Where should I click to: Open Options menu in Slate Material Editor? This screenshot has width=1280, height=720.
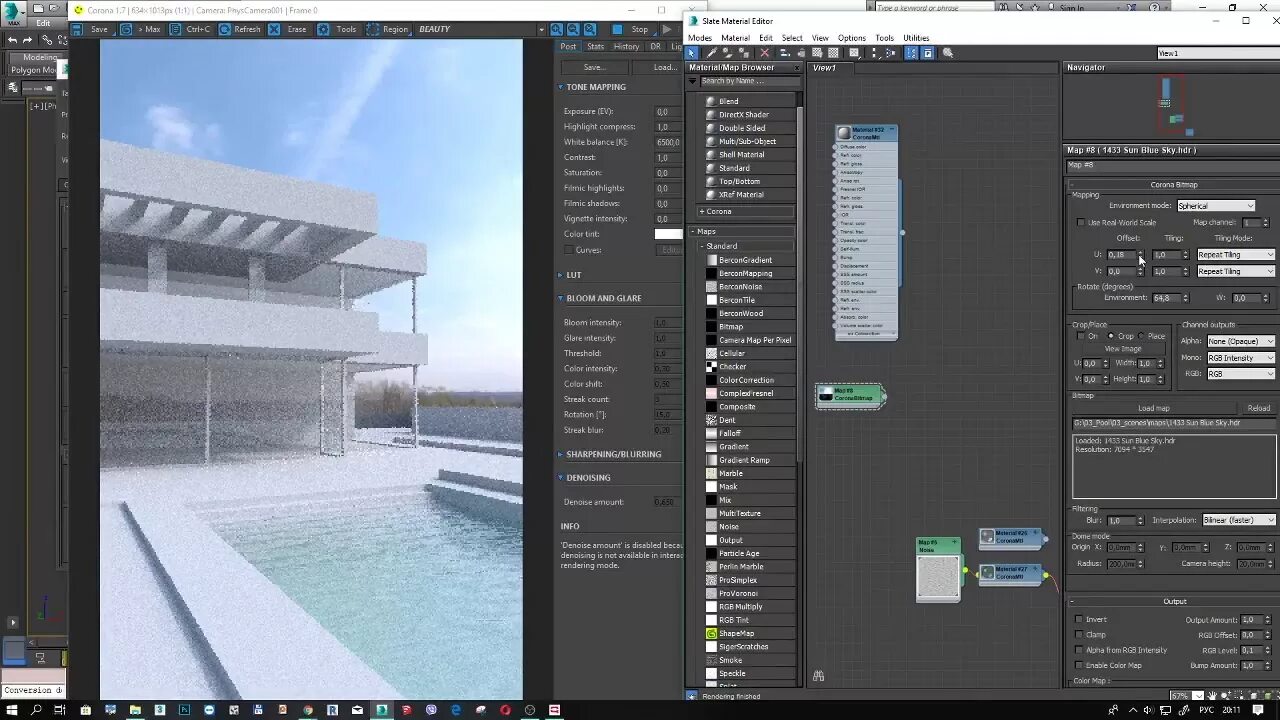pyautogui.click(x=852, y=38)
